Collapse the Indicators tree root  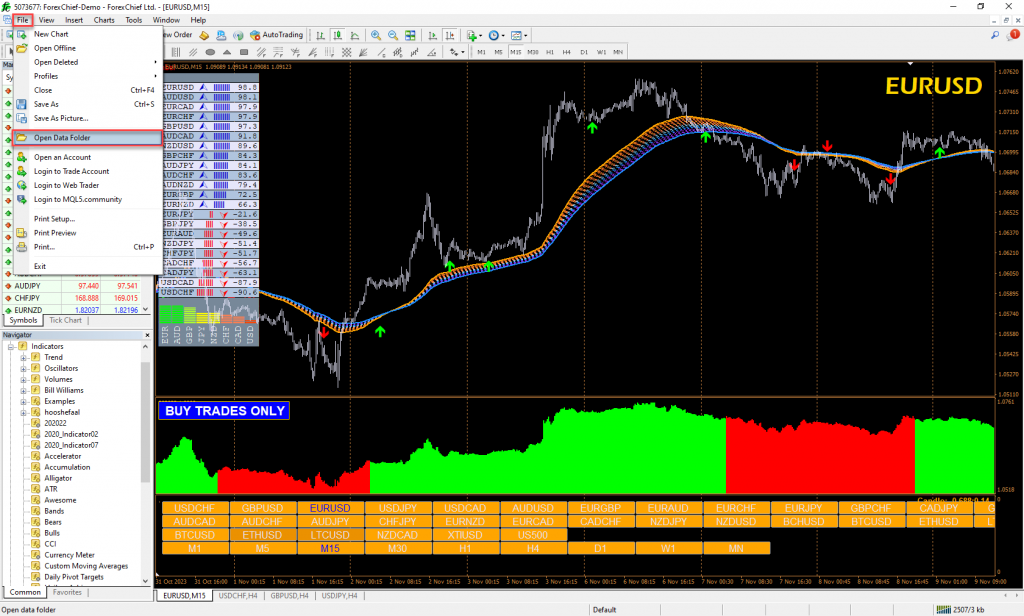pos(11,346)
